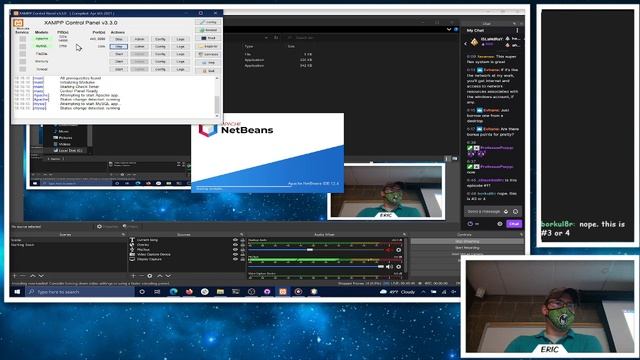Launch Shell from XAMPP side buttons
This screenshot has width=640, height=360.
tap(209, 38)
